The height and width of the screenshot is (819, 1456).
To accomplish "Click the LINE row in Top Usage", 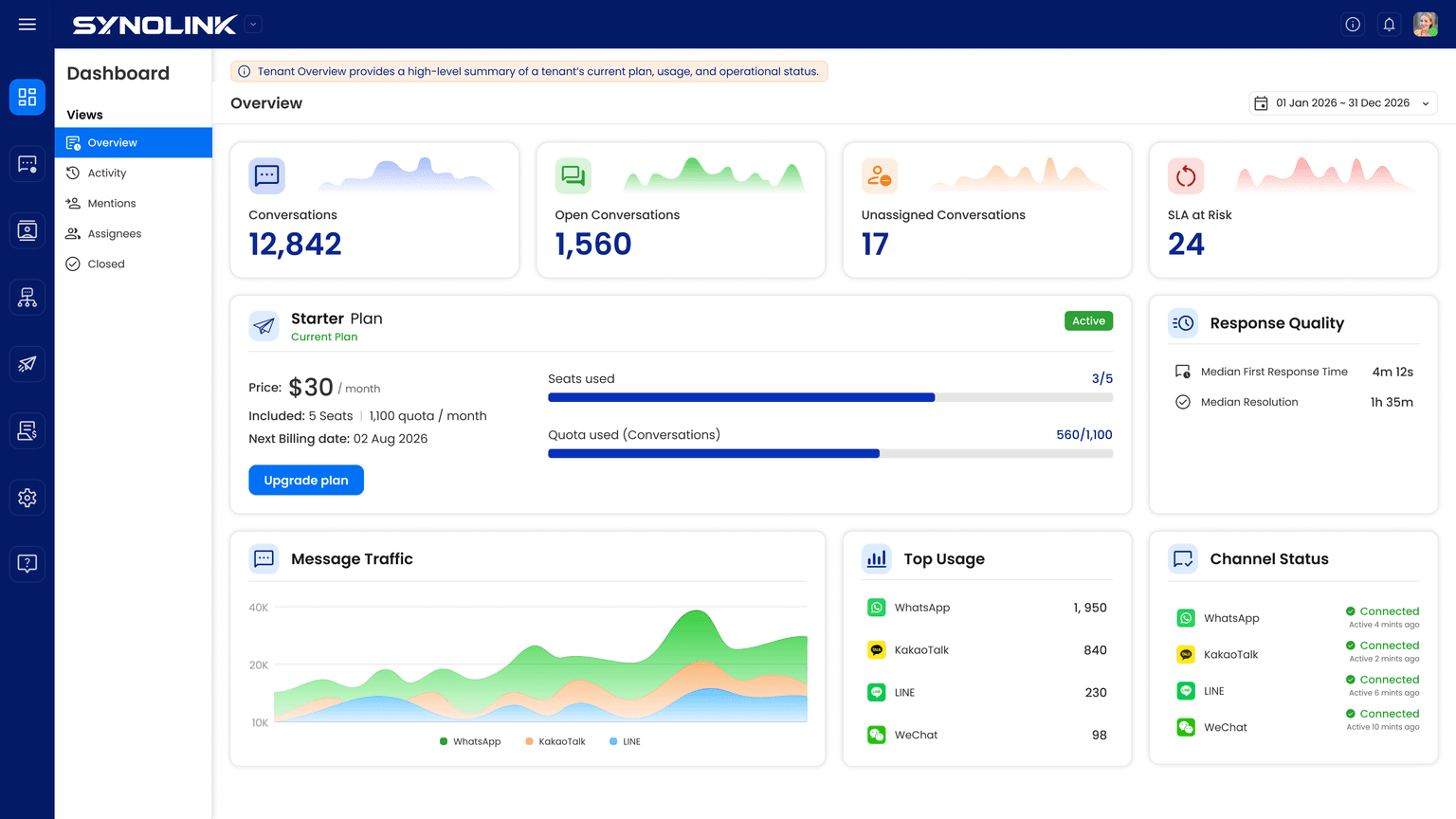I will click(987, 692).
